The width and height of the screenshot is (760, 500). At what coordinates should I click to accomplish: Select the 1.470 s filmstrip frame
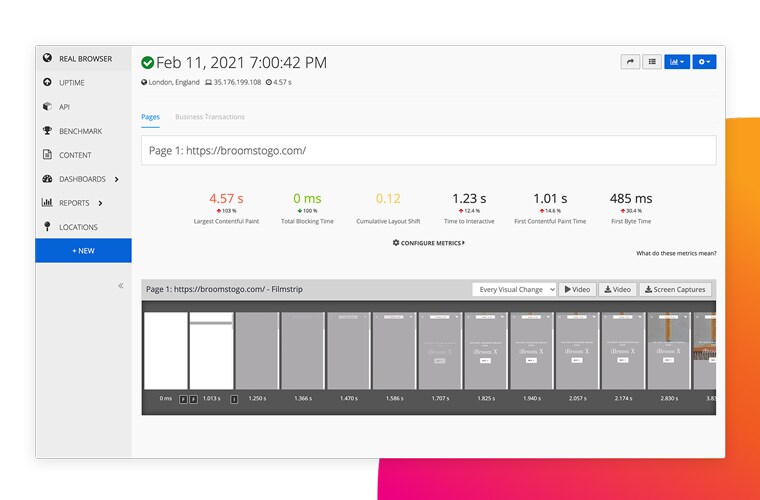coord(348,350)
